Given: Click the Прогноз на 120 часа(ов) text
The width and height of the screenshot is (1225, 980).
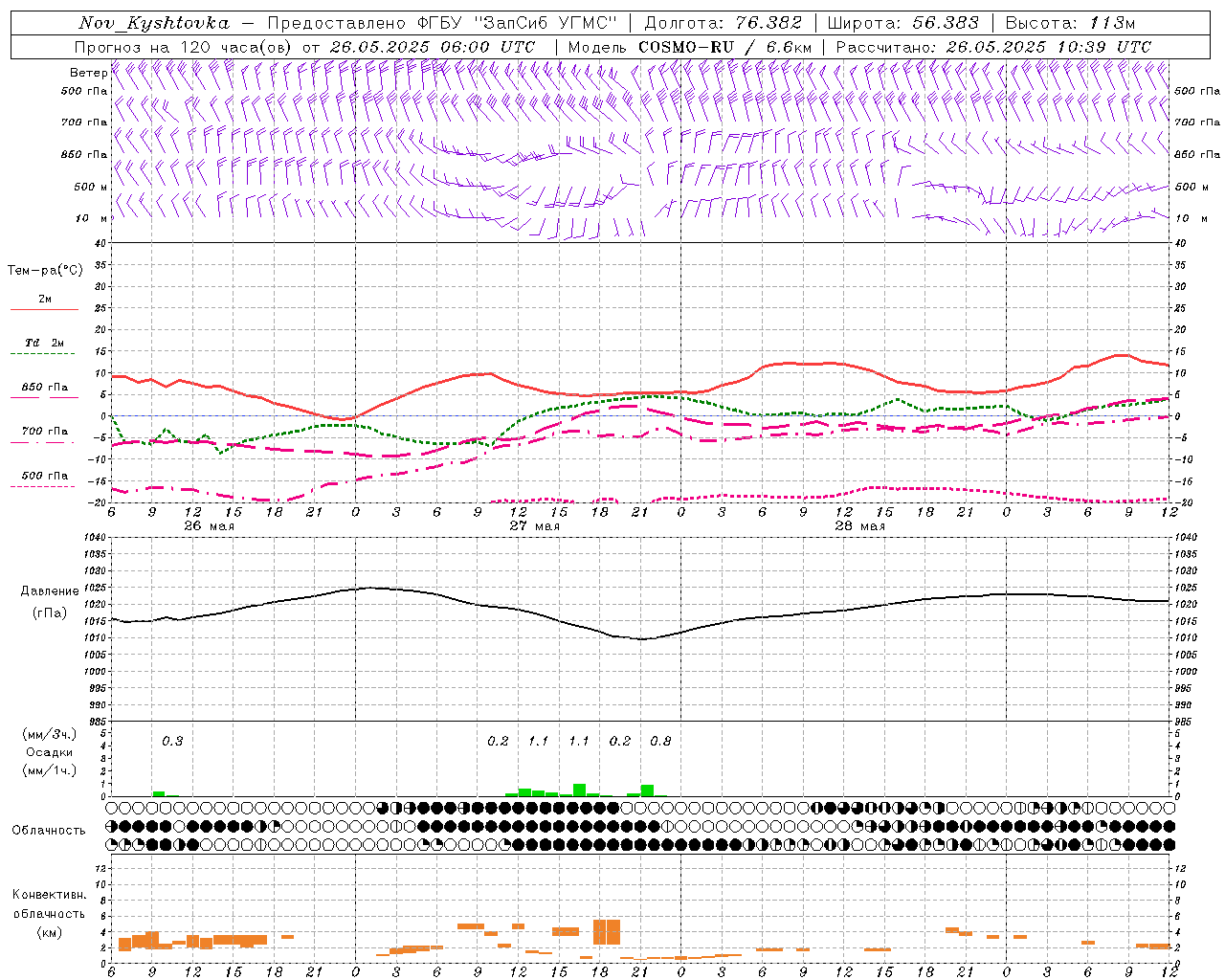Looking at the screenshot, I should pos(185,47).
